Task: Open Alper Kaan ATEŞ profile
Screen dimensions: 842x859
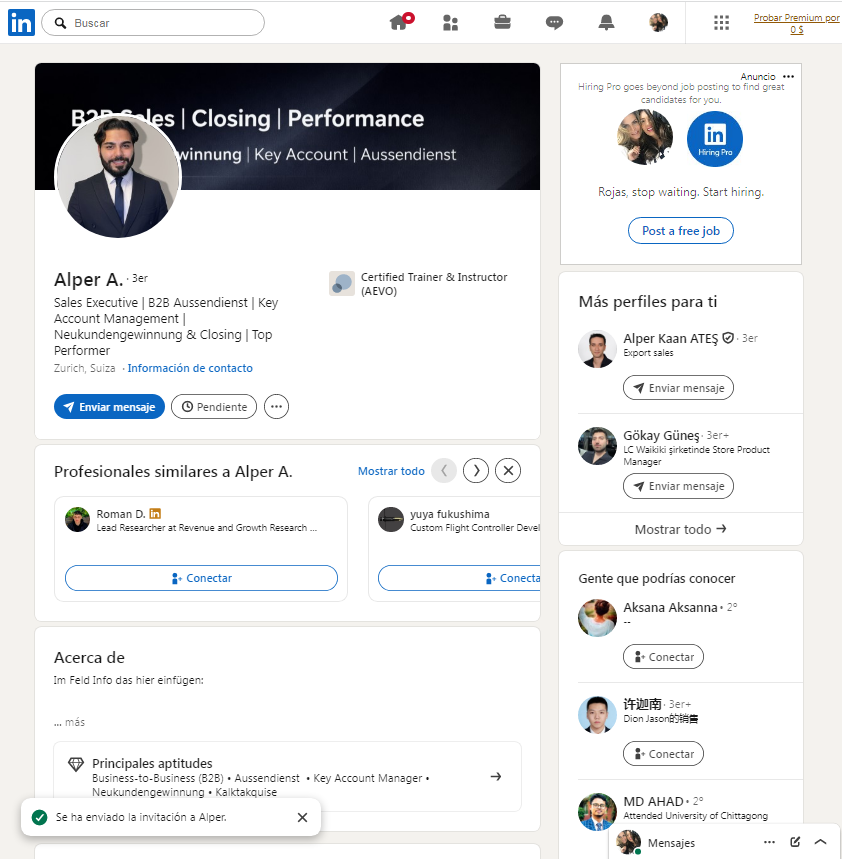Action: (x=670, y=339)
